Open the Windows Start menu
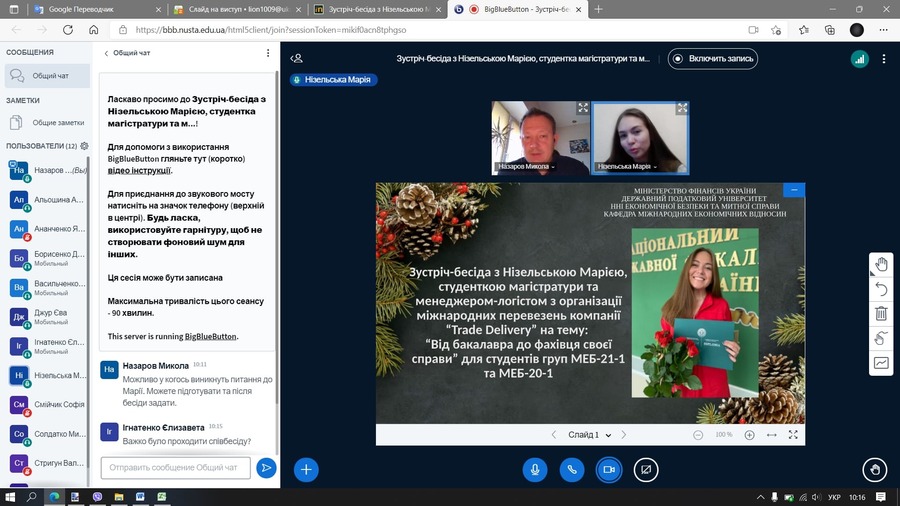This screenshot has width=900, height=506. [x=10, y=497]
